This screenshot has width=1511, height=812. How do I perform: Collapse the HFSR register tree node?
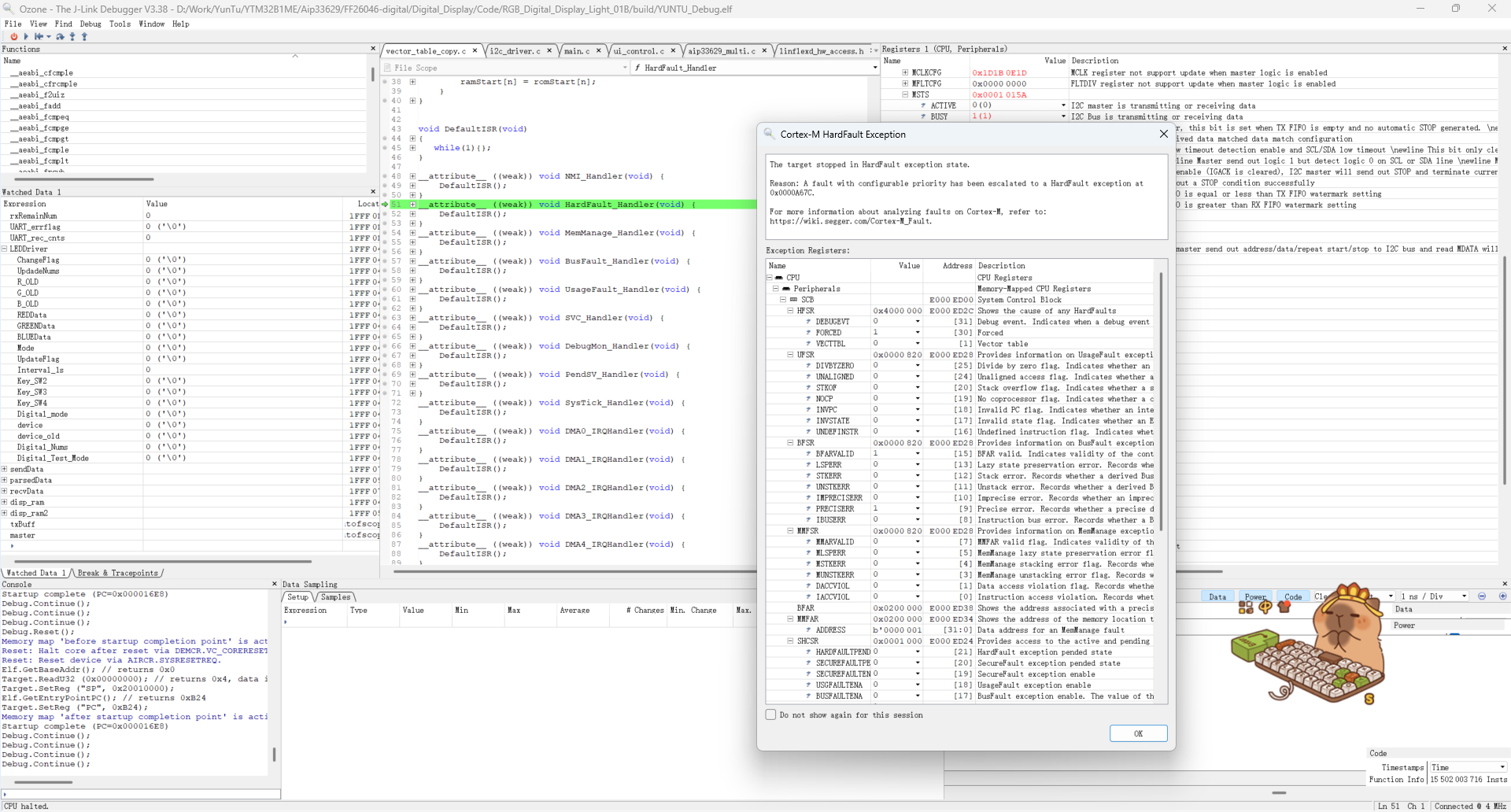tap(791, 311)
